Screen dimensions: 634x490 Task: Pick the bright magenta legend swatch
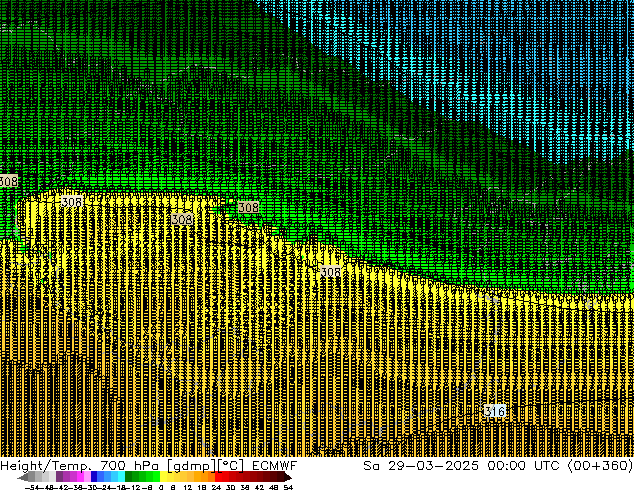point(80,476)
